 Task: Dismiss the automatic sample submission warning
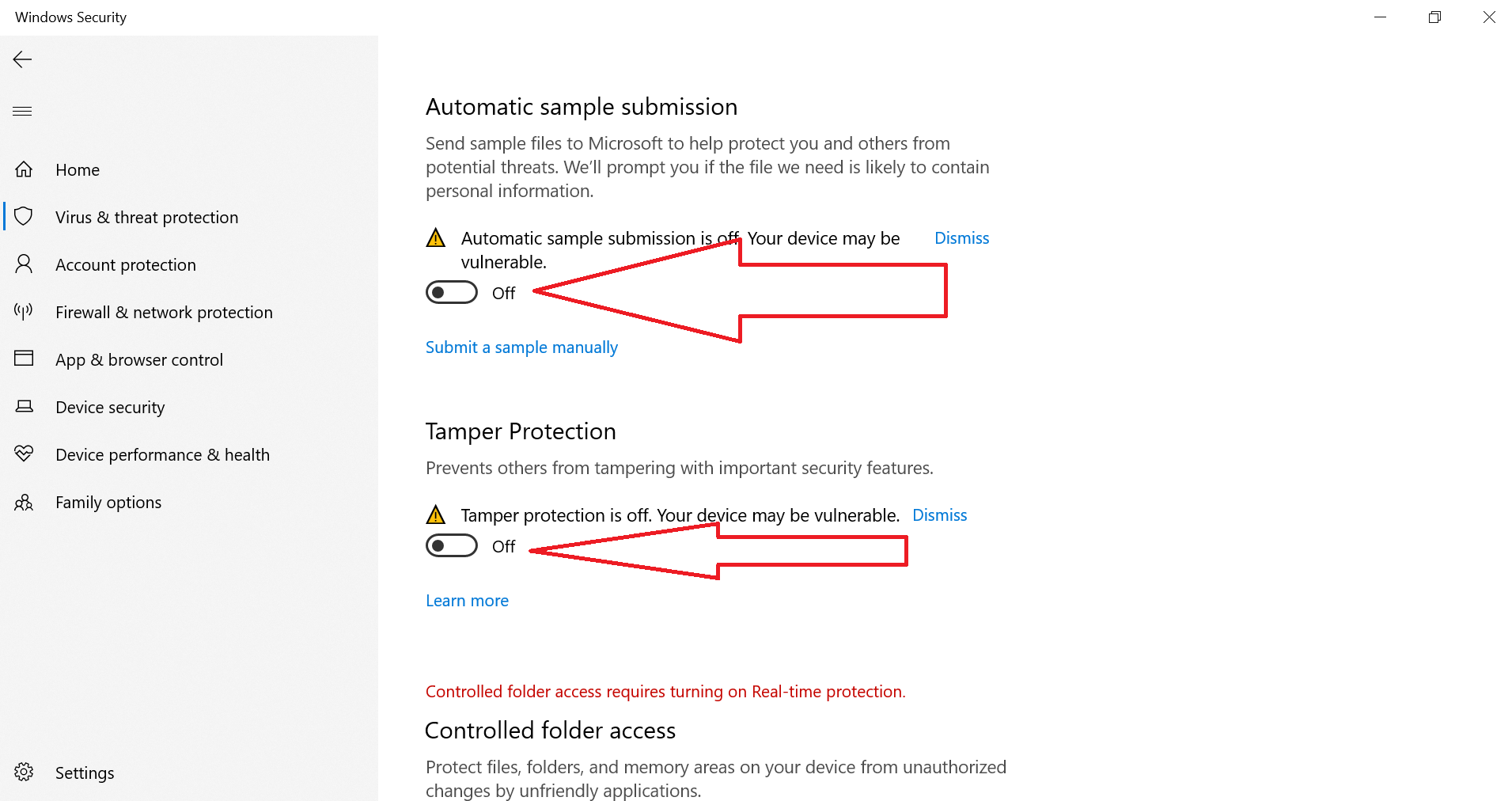click(961, 238)
